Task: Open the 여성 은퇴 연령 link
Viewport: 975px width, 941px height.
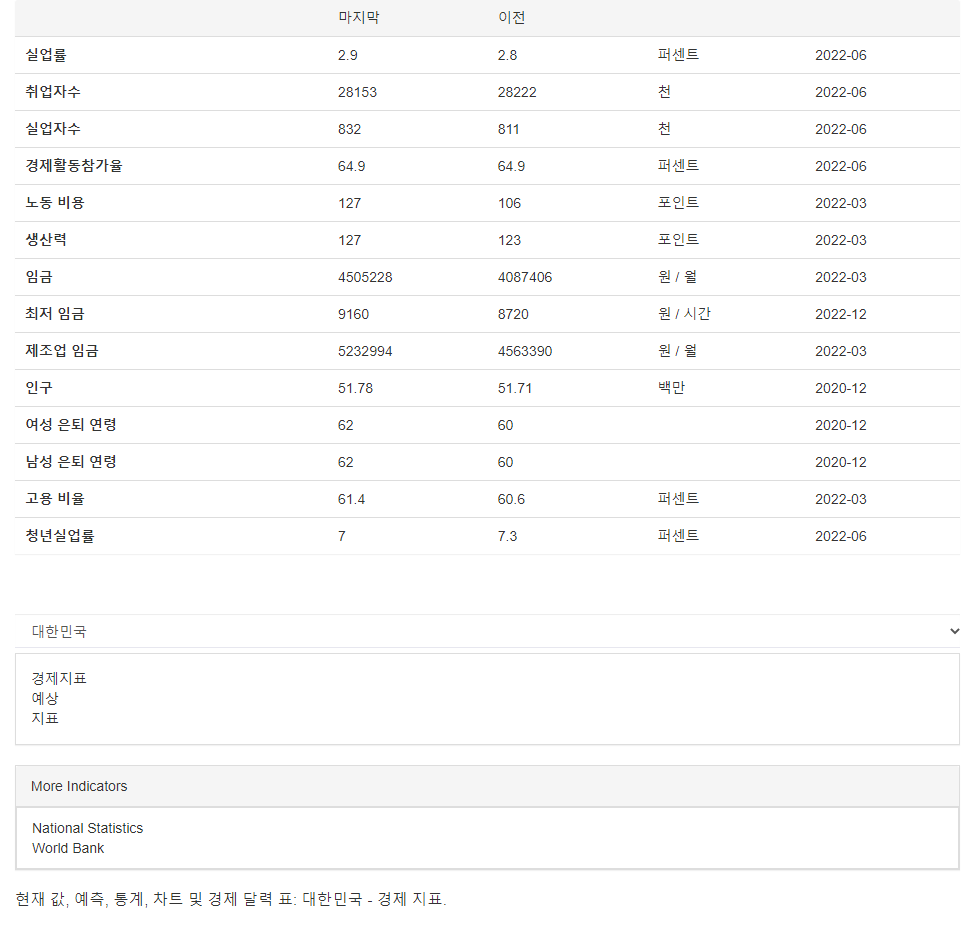Action: coord(71,425)
